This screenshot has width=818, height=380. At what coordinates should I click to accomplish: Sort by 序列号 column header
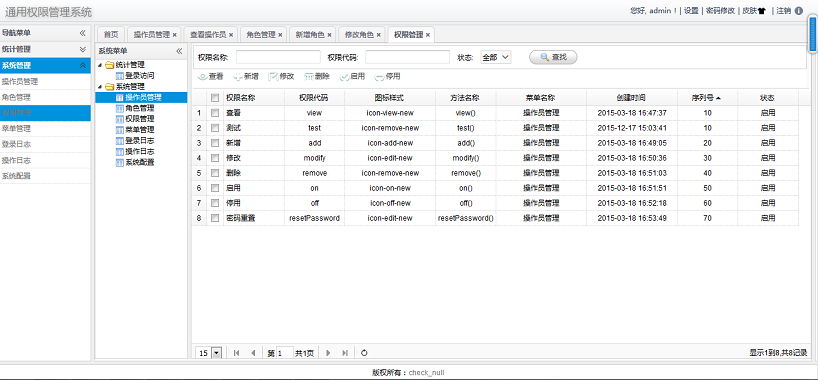click(x=707, y=98)
